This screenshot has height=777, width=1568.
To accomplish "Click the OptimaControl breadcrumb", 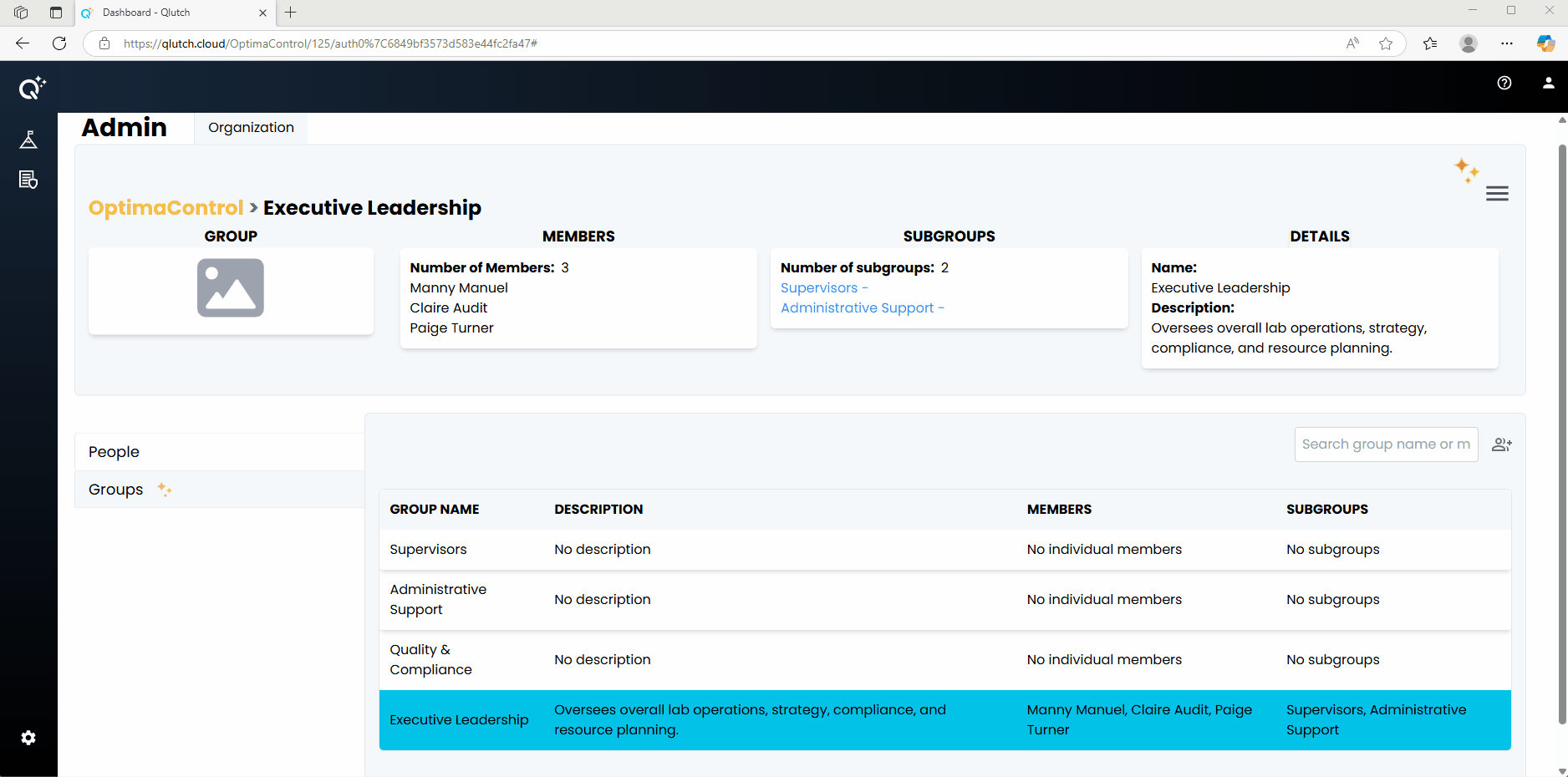I will coord(165,207).
